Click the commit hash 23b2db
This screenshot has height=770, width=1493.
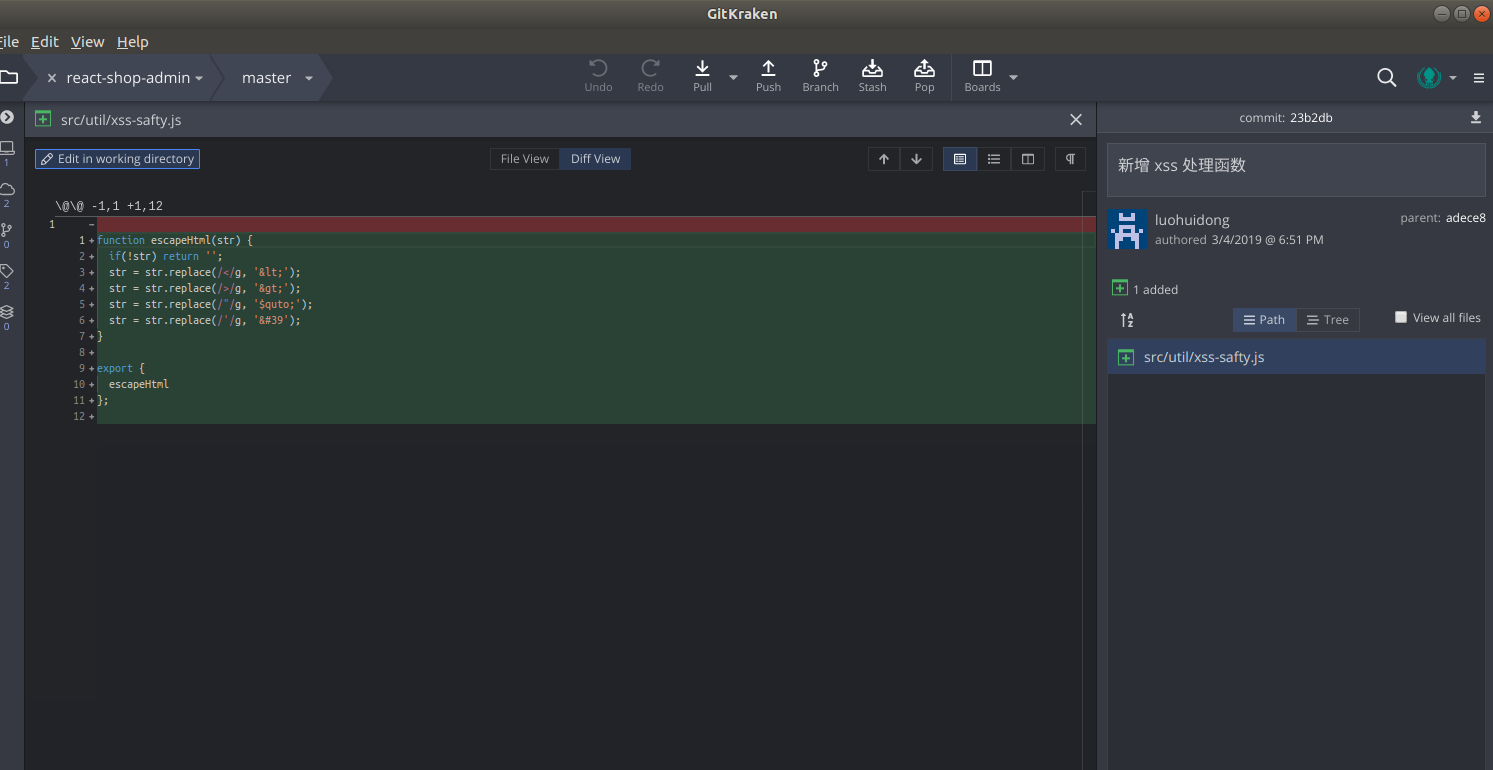click(x=1311, y=118)
